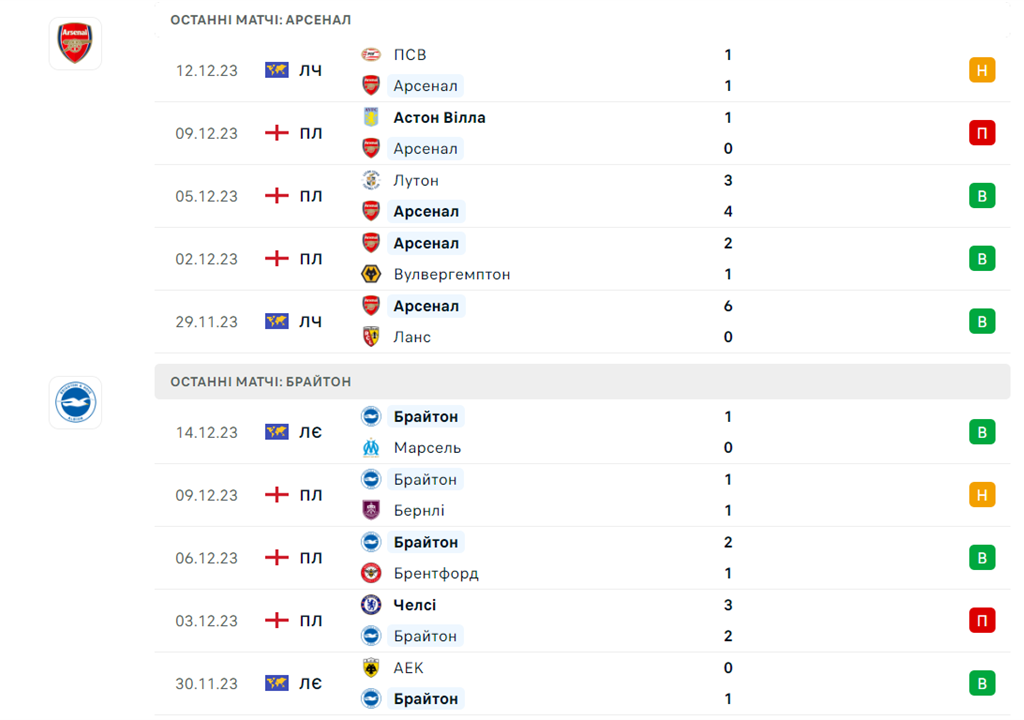Click the Chelsea team crest
The width and height of the screenshot is (1024, 720).
click(371, 605)
